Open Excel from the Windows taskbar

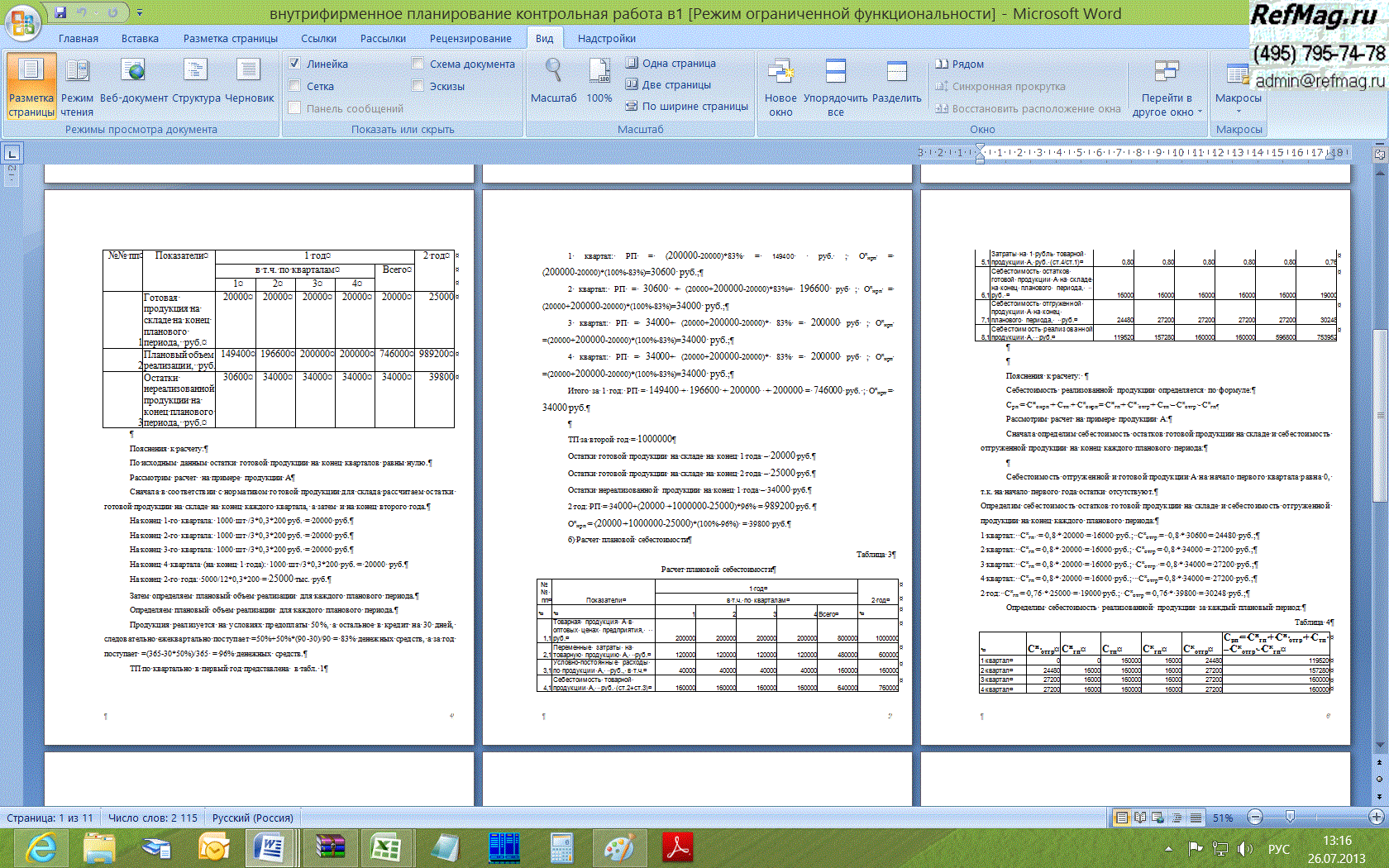click(384, 848)
